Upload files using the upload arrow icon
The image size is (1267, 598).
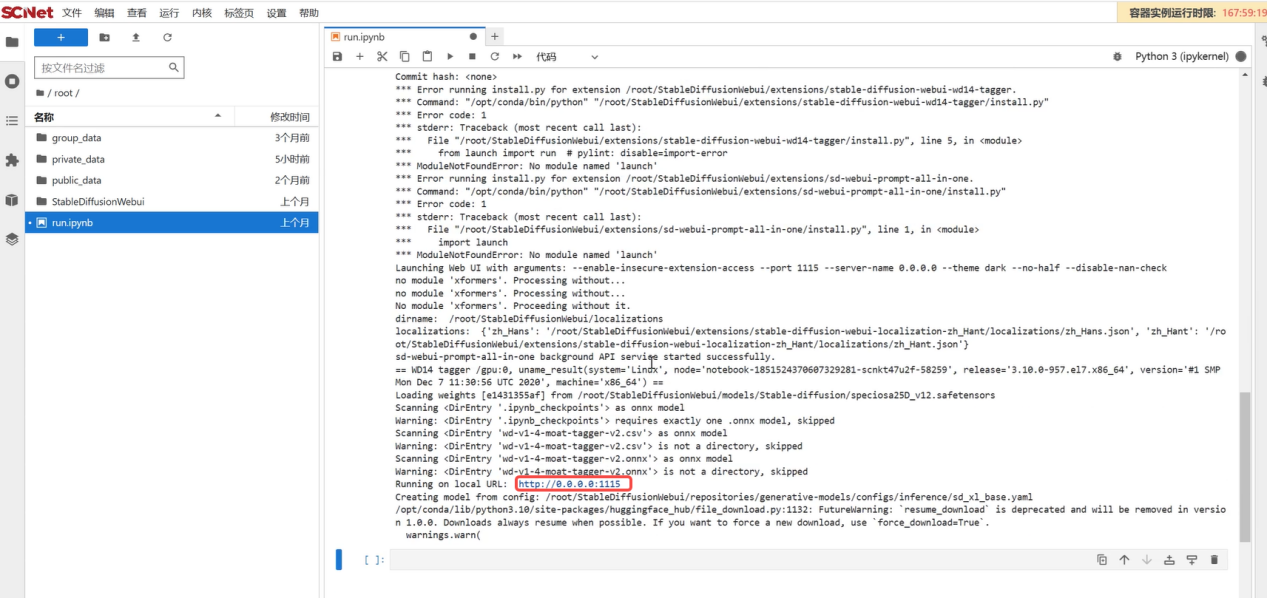coord(136,37)
